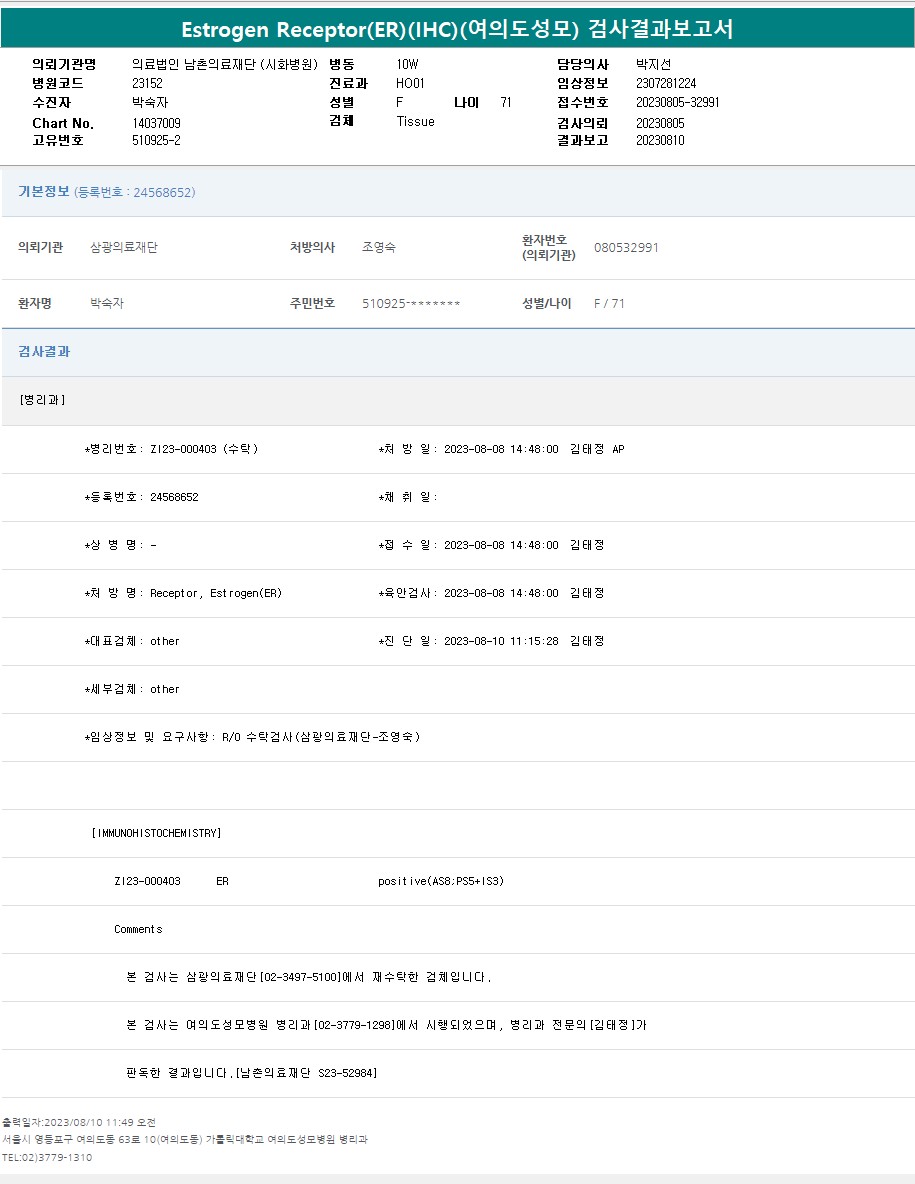This screenshot has height=1184, width=915.
Task: Click the 담당의사 name 박지선
Action: pos(653,64)
